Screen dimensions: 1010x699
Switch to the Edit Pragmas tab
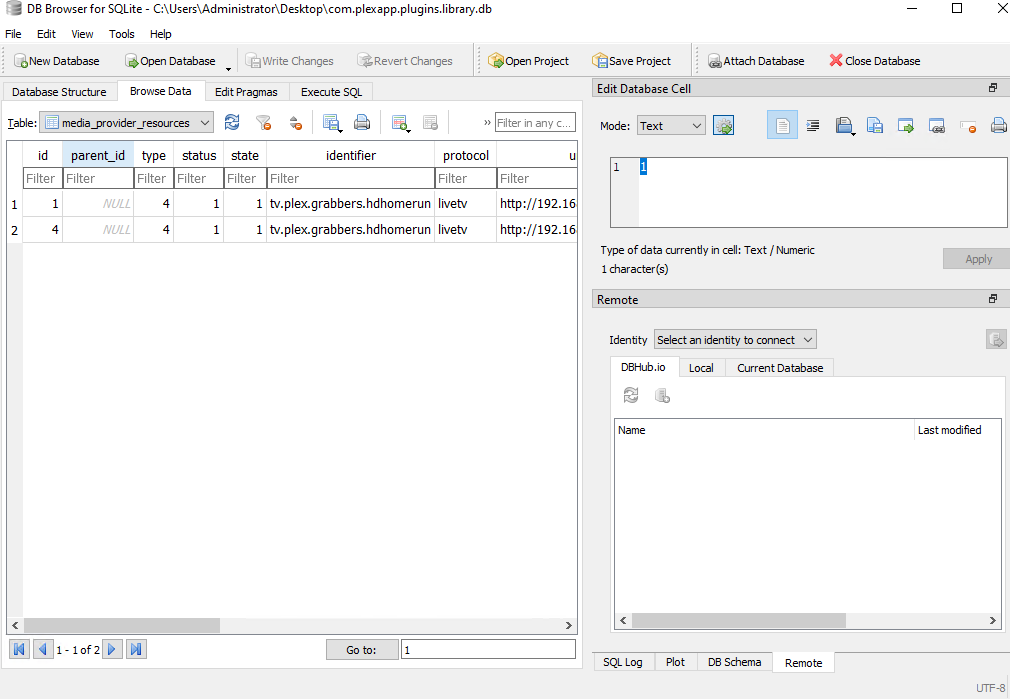pyautogui.click(x=246, y=91)
